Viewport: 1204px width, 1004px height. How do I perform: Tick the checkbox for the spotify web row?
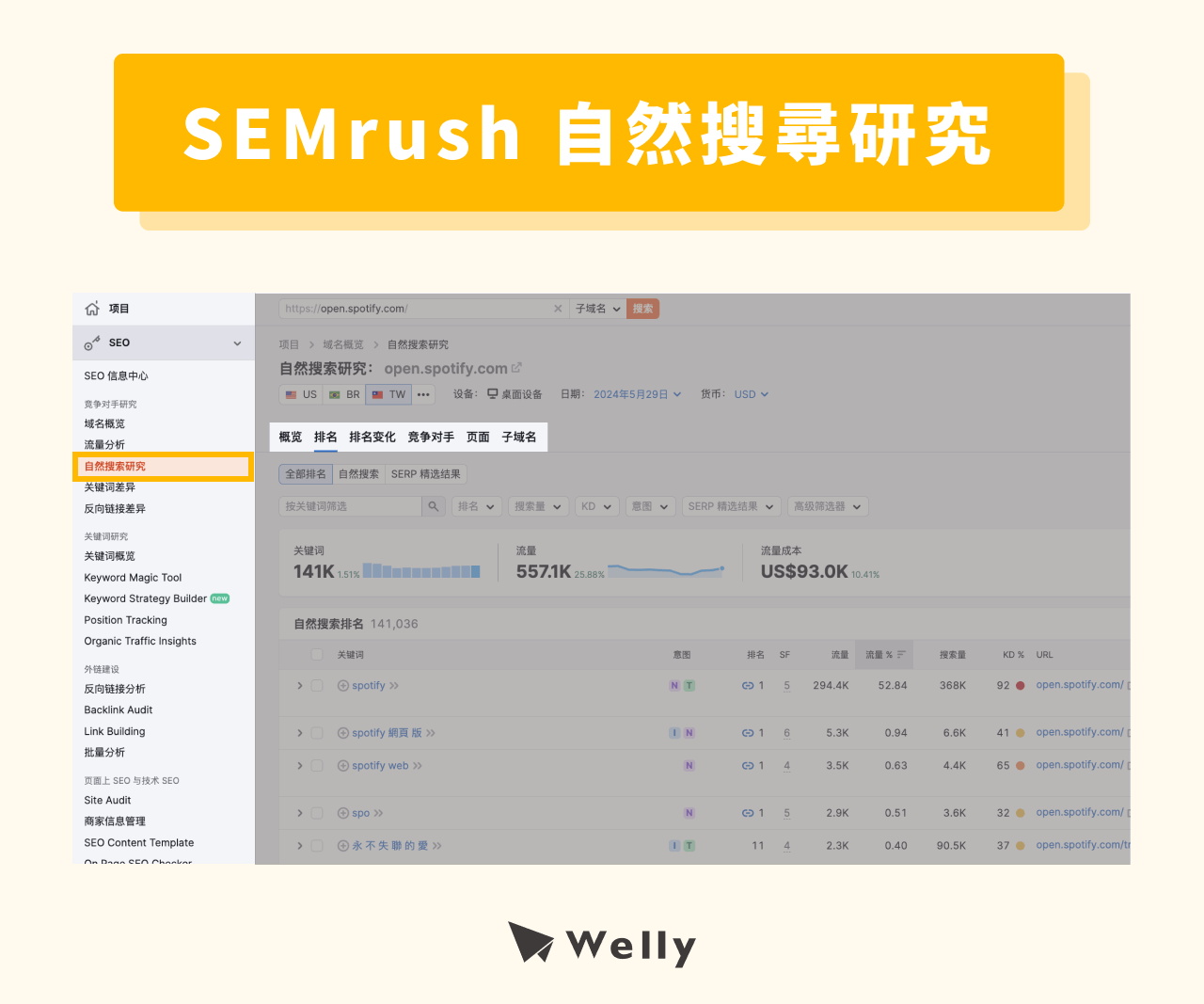coord(317,766)
